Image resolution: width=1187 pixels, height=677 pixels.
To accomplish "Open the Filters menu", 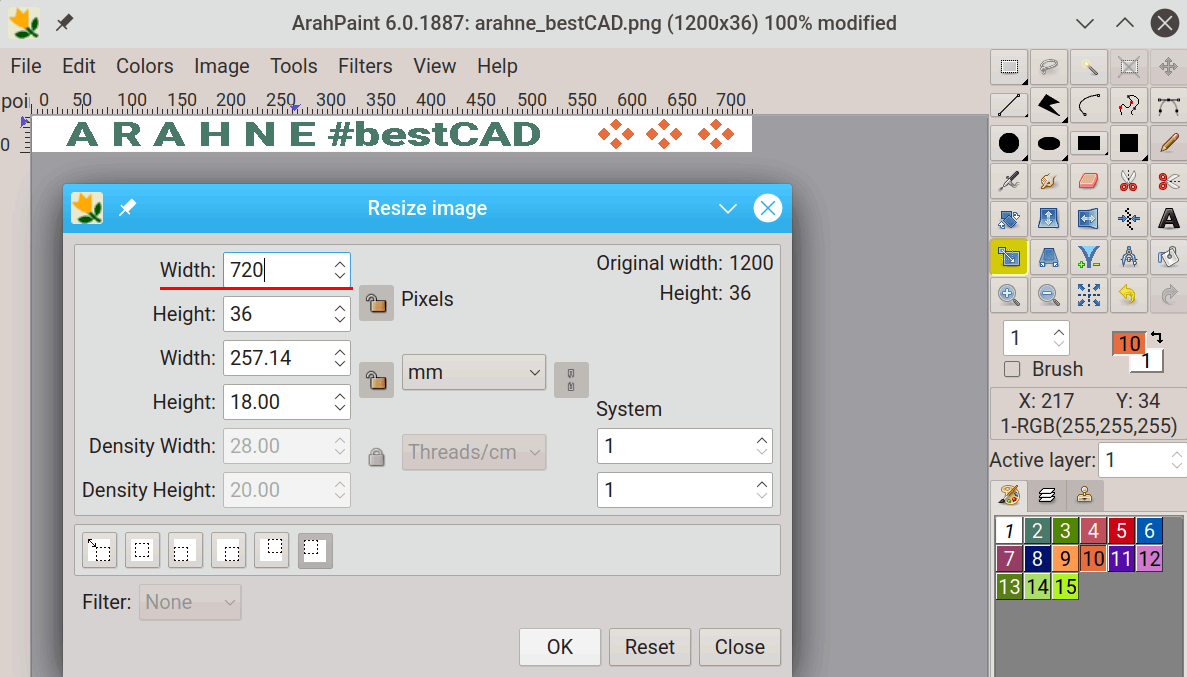I will [365, 66].
